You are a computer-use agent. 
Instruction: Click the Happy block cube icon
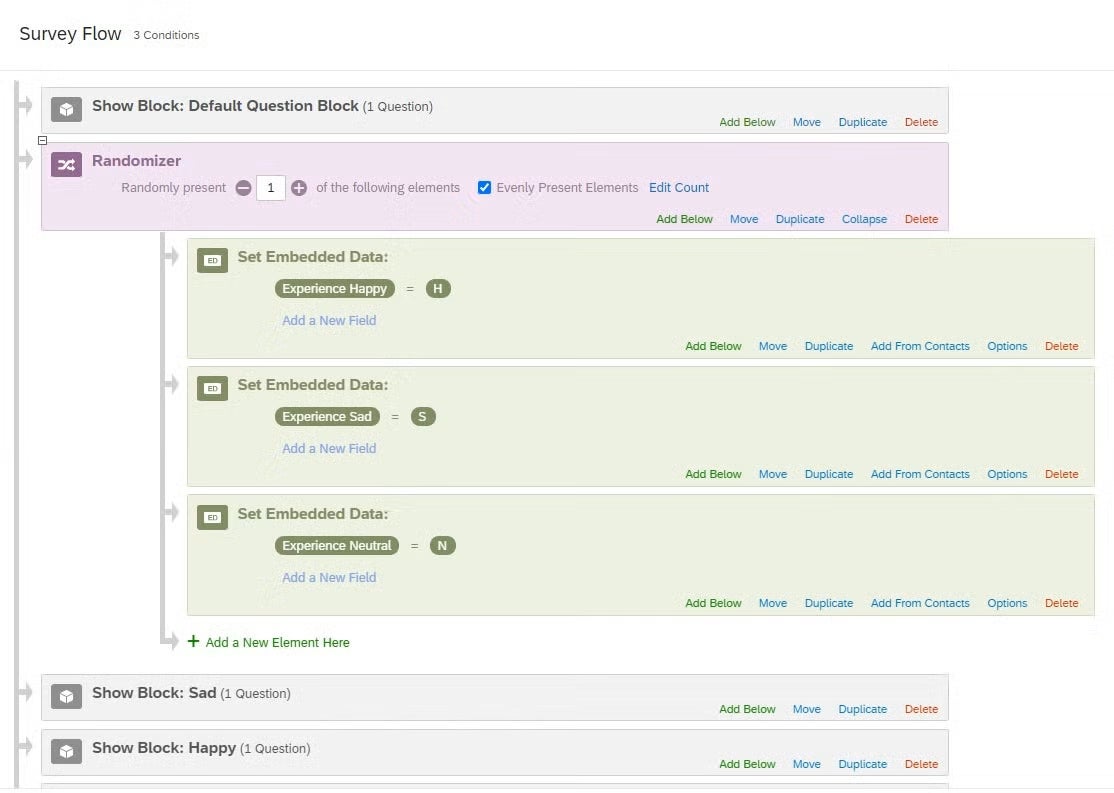66,751
